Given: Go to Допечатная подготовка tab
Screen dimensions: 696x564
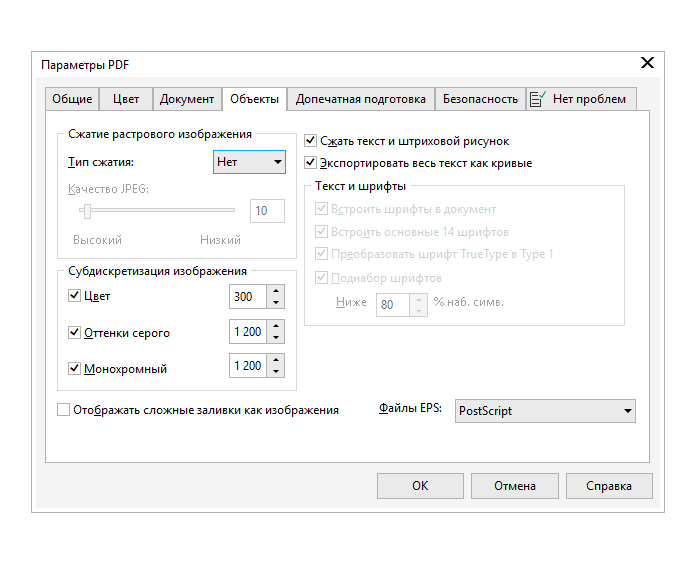Looking at the screenshot, I should tap(361, 99).
